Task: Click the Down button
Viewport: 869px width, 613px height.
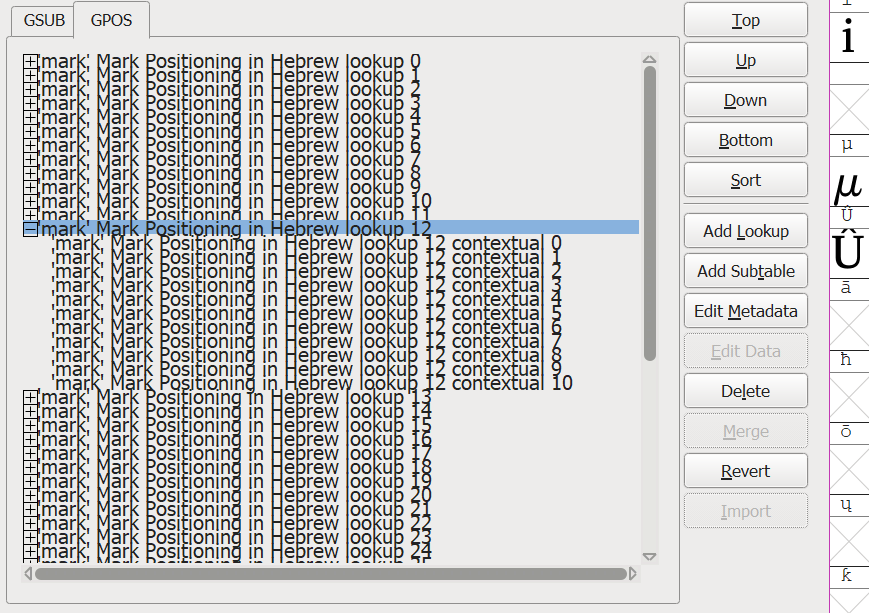Action: pyautogui.click(x=745, y=100)
